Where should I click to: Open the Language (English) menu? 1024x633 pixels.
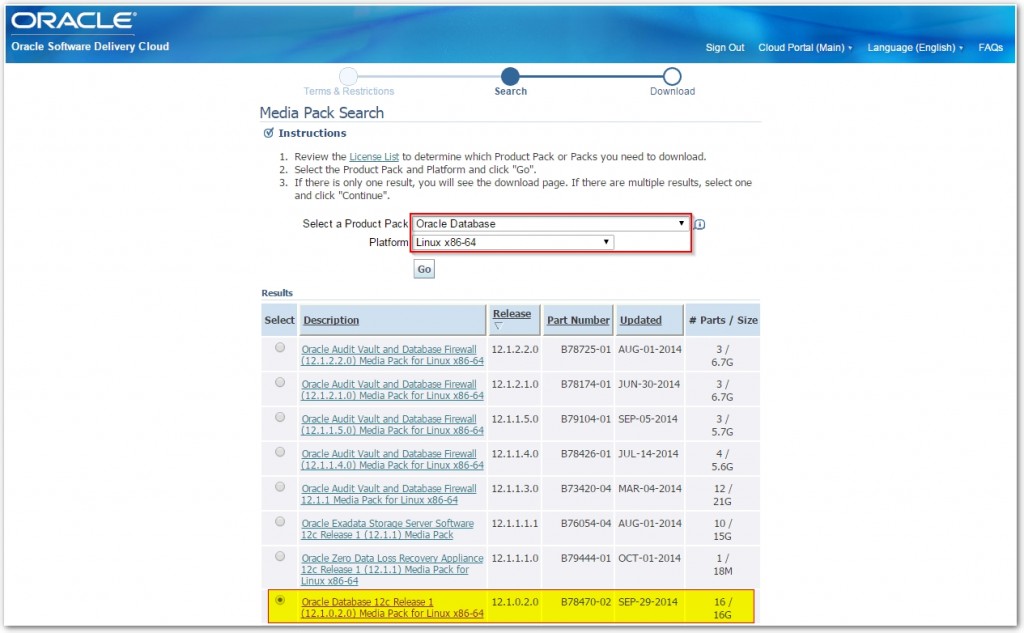913,47
